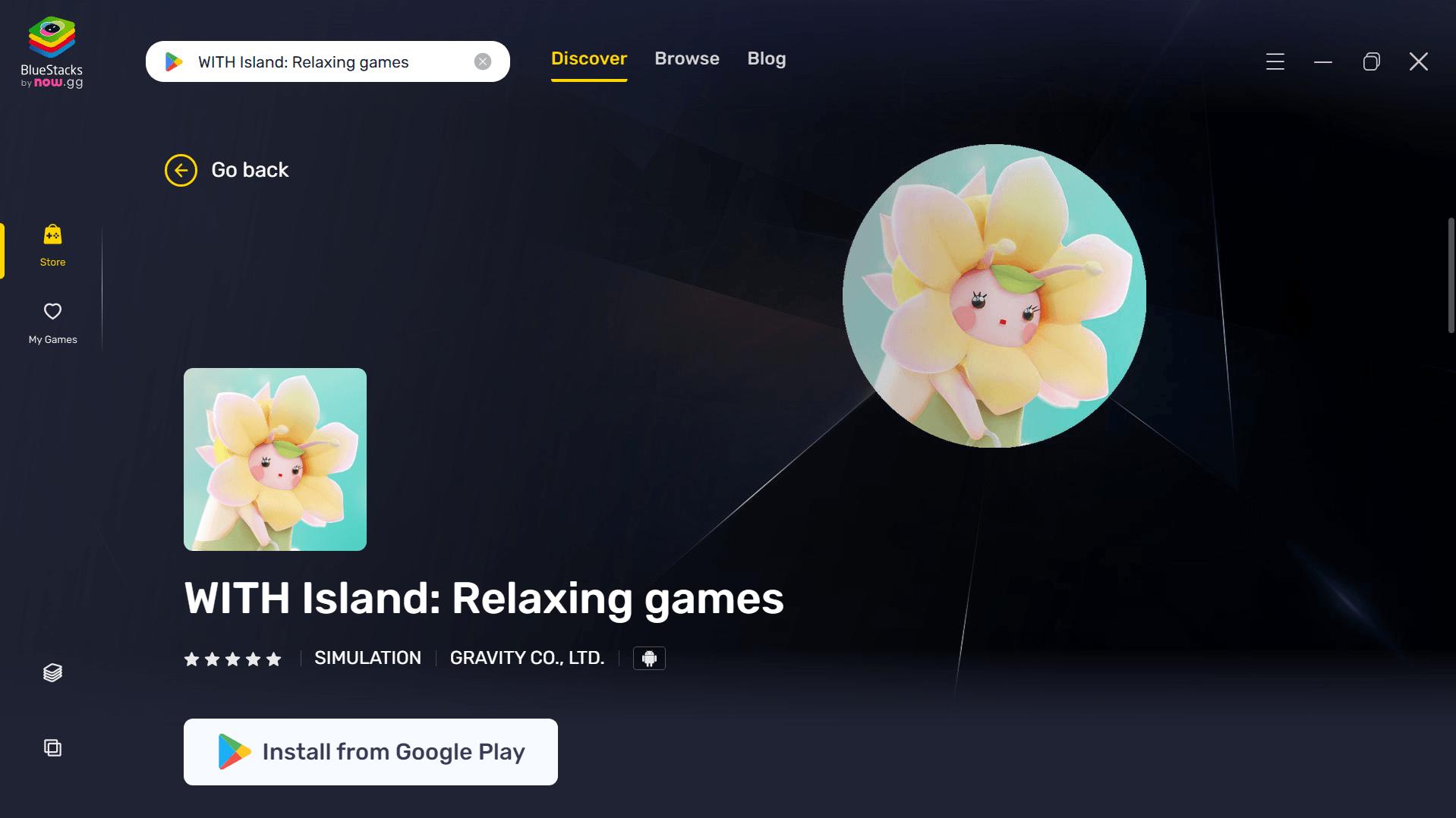Open the Blog tab
The image size is (1456, 818).
[x=767, y=58]
